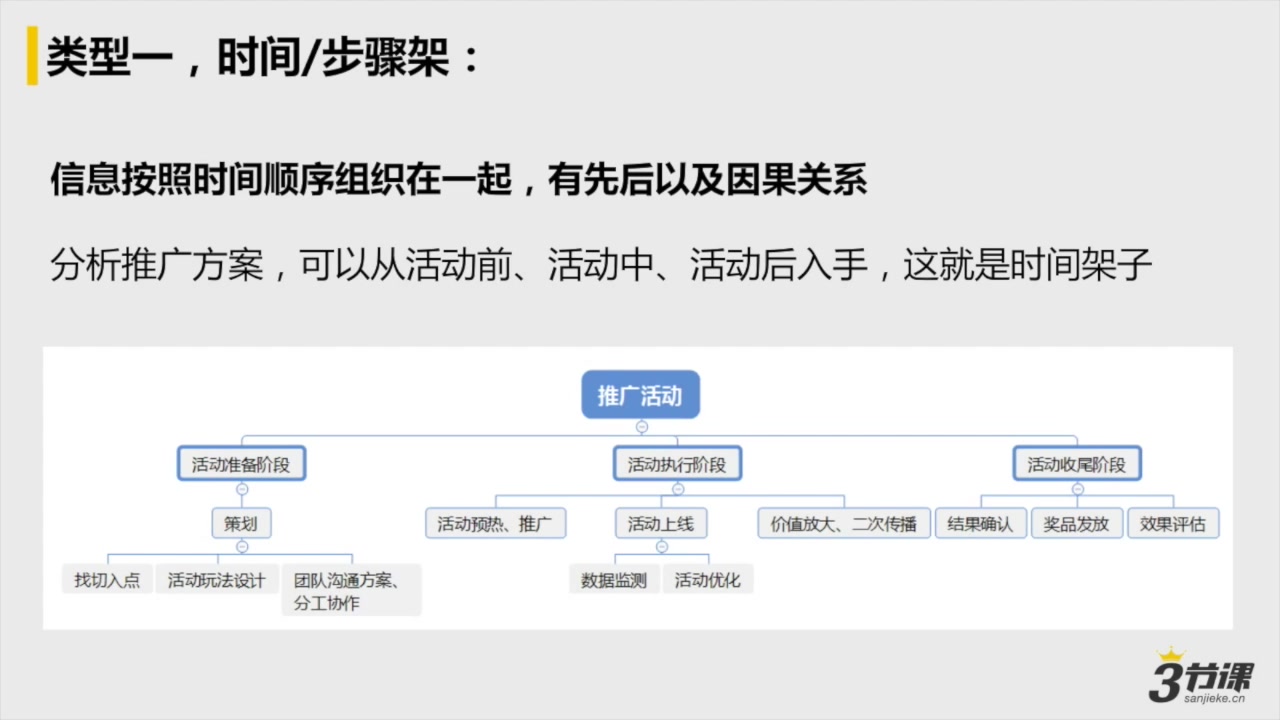Select the 活动准备阶段 node
The height and width of the screenshot is (720, 1280).
click(241, 464)
